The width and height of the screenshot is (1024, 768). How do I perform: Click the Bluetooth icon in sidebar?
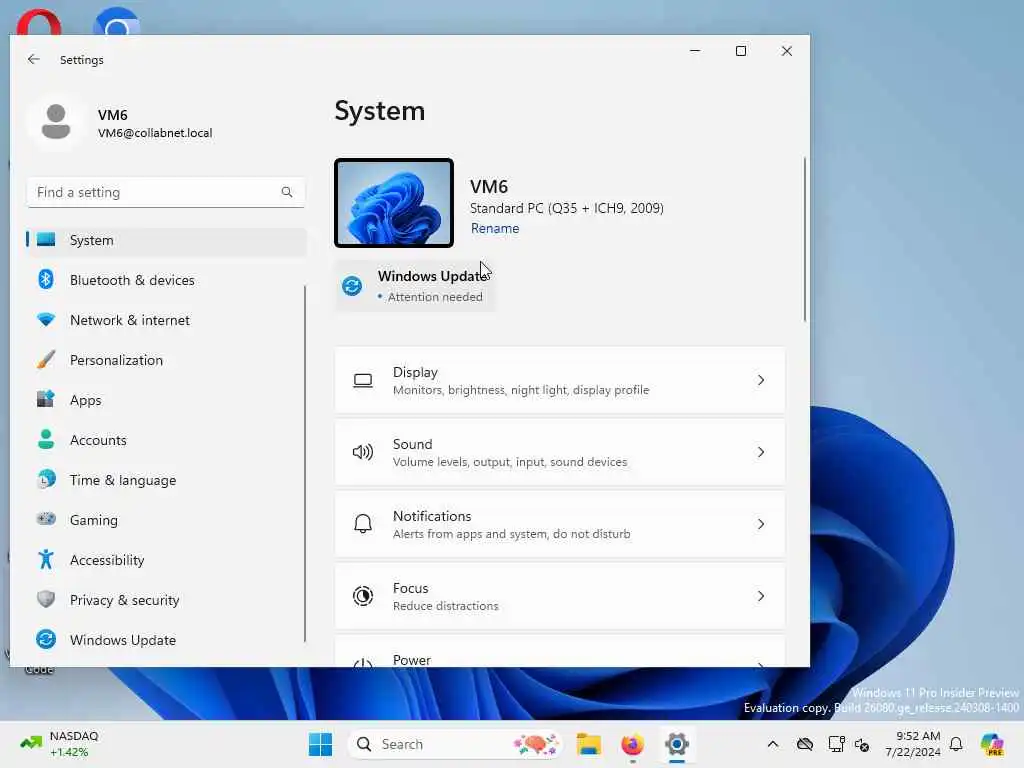(x=46, y=280)
